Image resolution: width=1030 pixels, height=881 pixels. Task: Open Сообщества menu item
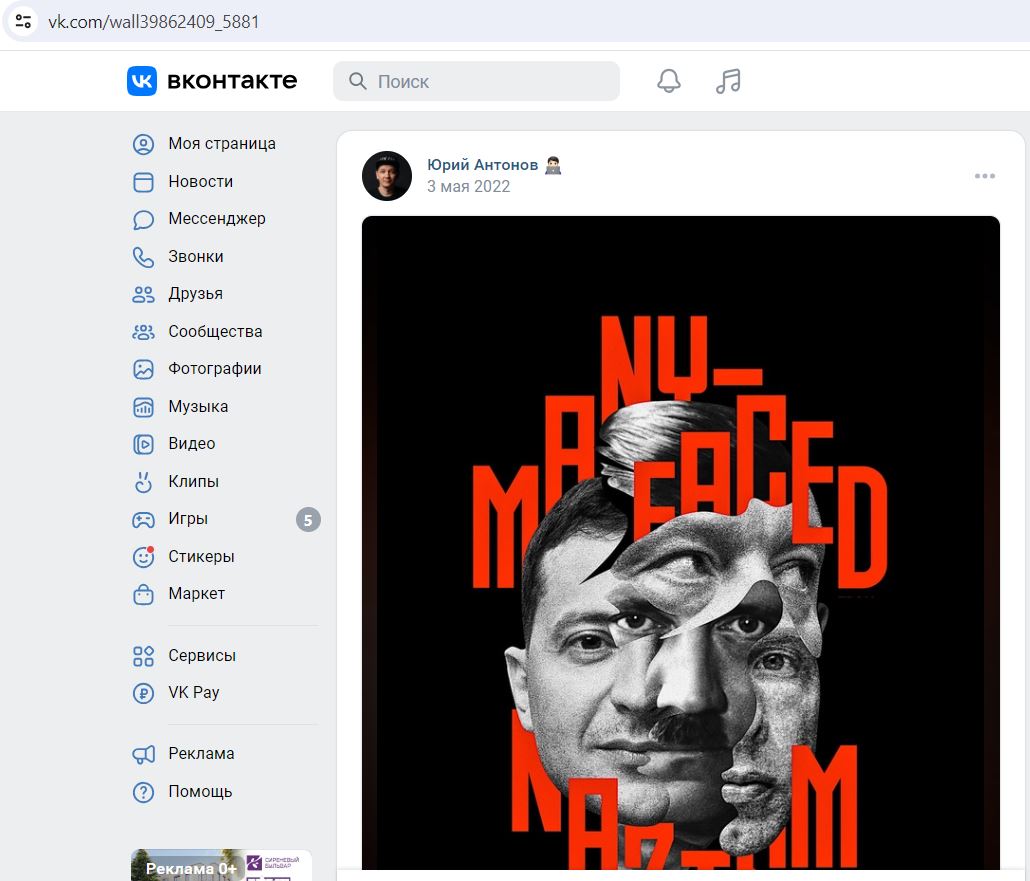pyautogui.click(x=215, y=332)
